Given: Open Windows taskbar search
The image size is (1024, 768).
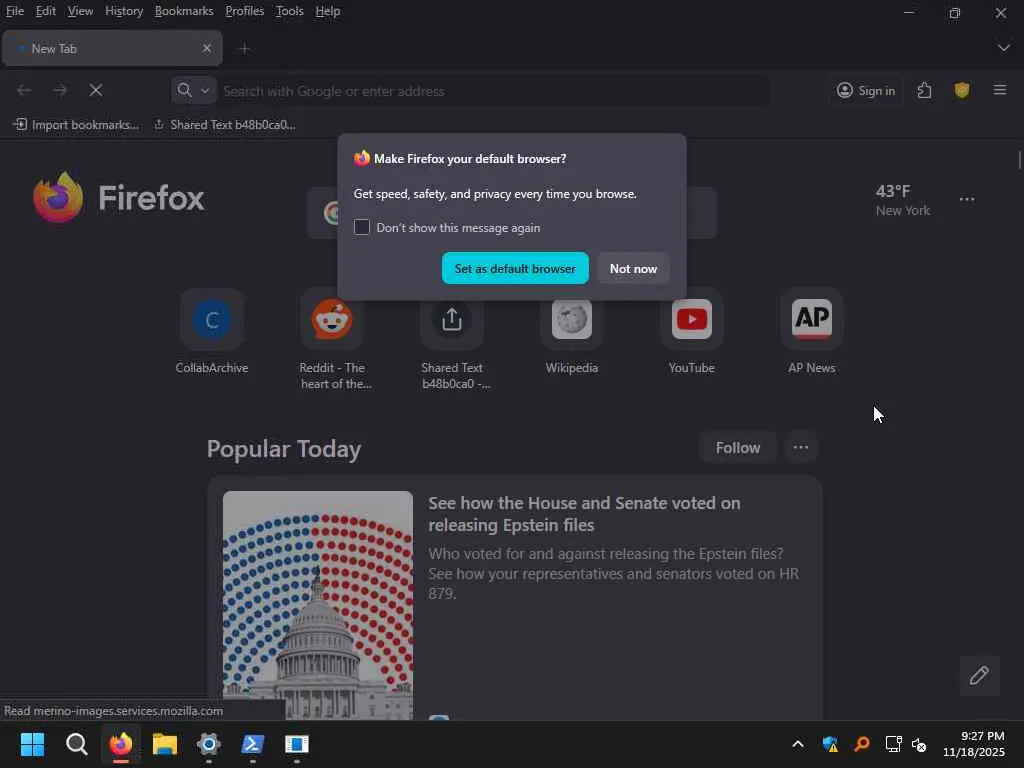Looking at the screenshot, I should (76, 744).
